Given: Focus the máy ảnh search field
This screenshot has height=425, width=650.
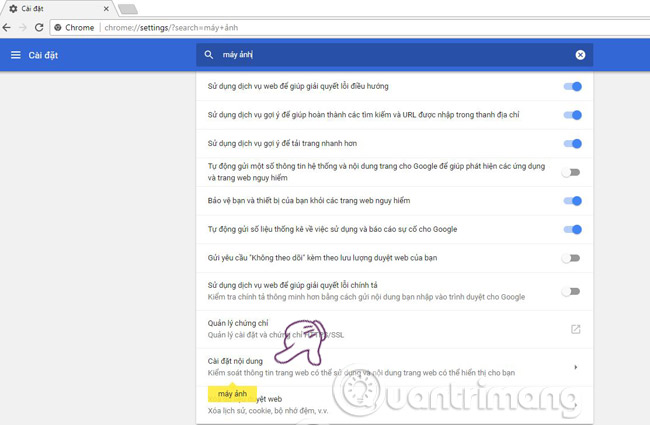Looking at the screenshot, I should (394, 55).
